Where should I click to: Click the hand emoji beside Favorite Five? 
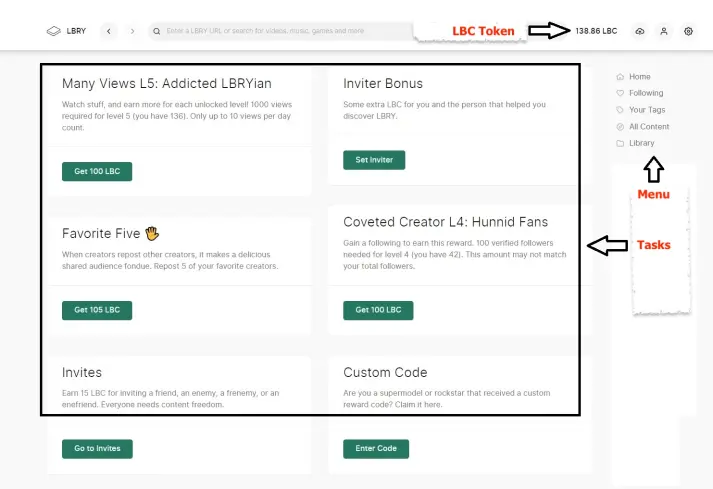pyautogui.click(x=152, y=233)
